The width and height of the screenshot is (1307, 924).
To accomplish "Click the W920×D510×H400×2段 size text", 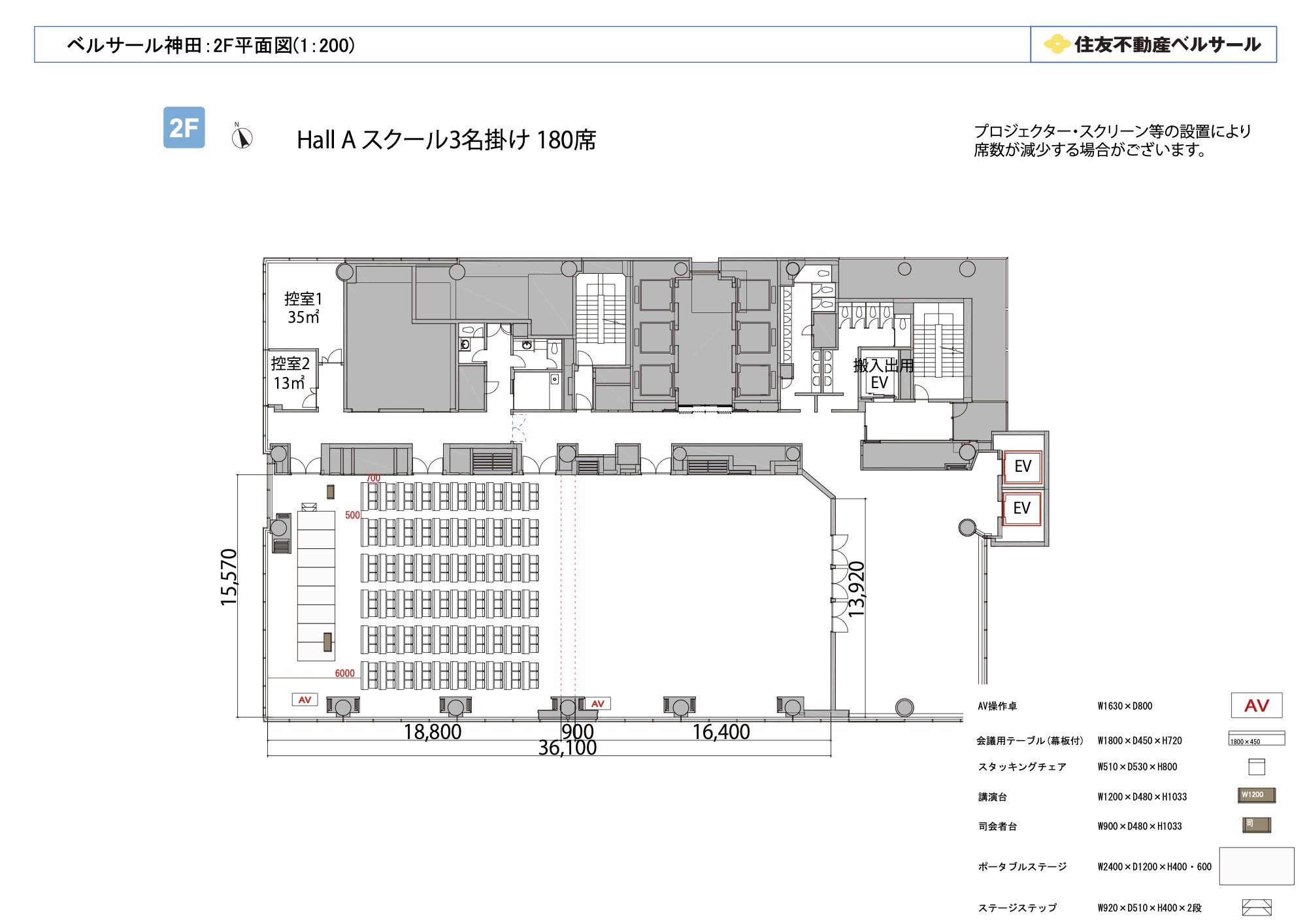I will (x=1150, y=908).
